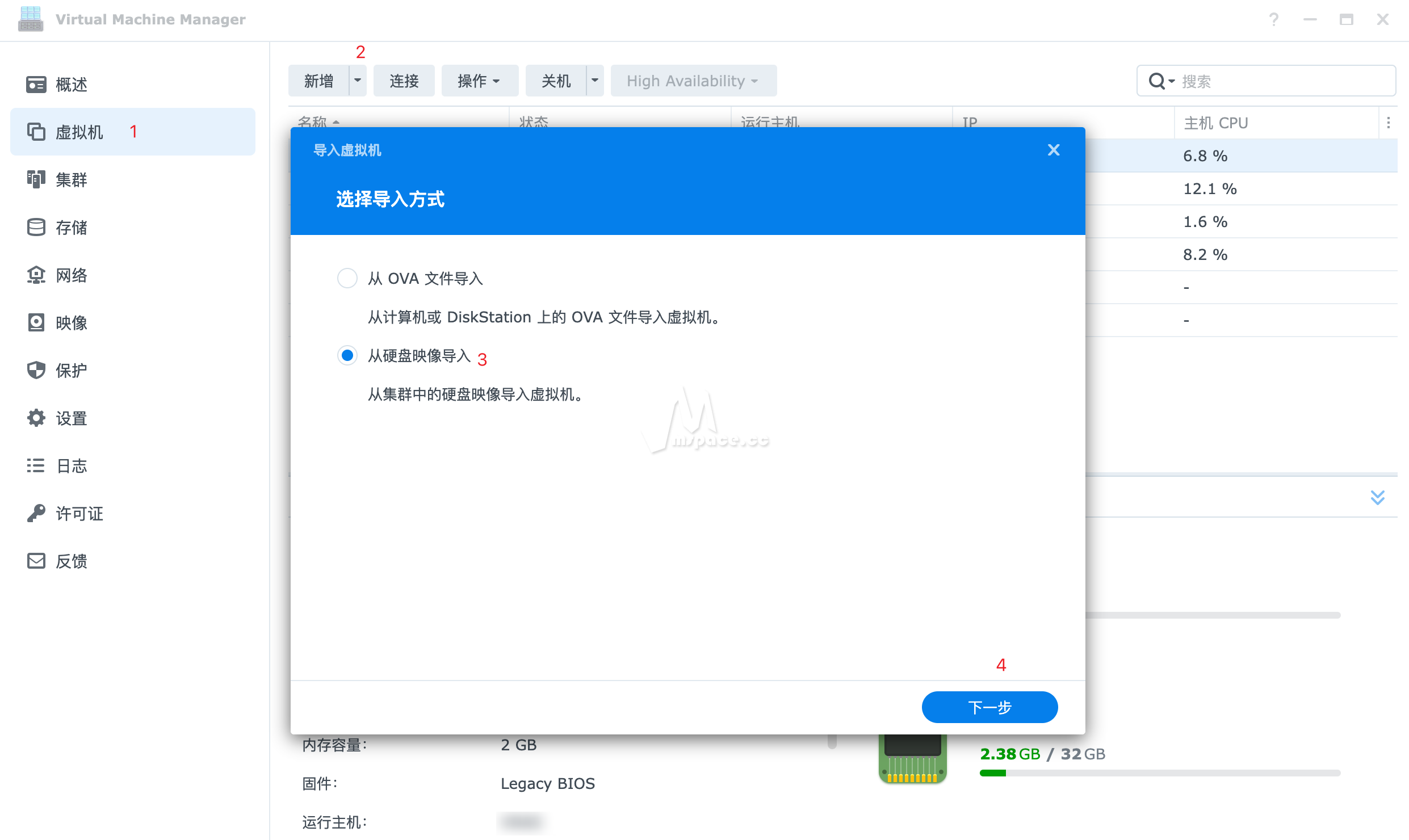Viewport: 1409px width, 840px height.
Task: Open the 网络 (Network) settings
Action: pyautogui.click(x=71, y=275)
